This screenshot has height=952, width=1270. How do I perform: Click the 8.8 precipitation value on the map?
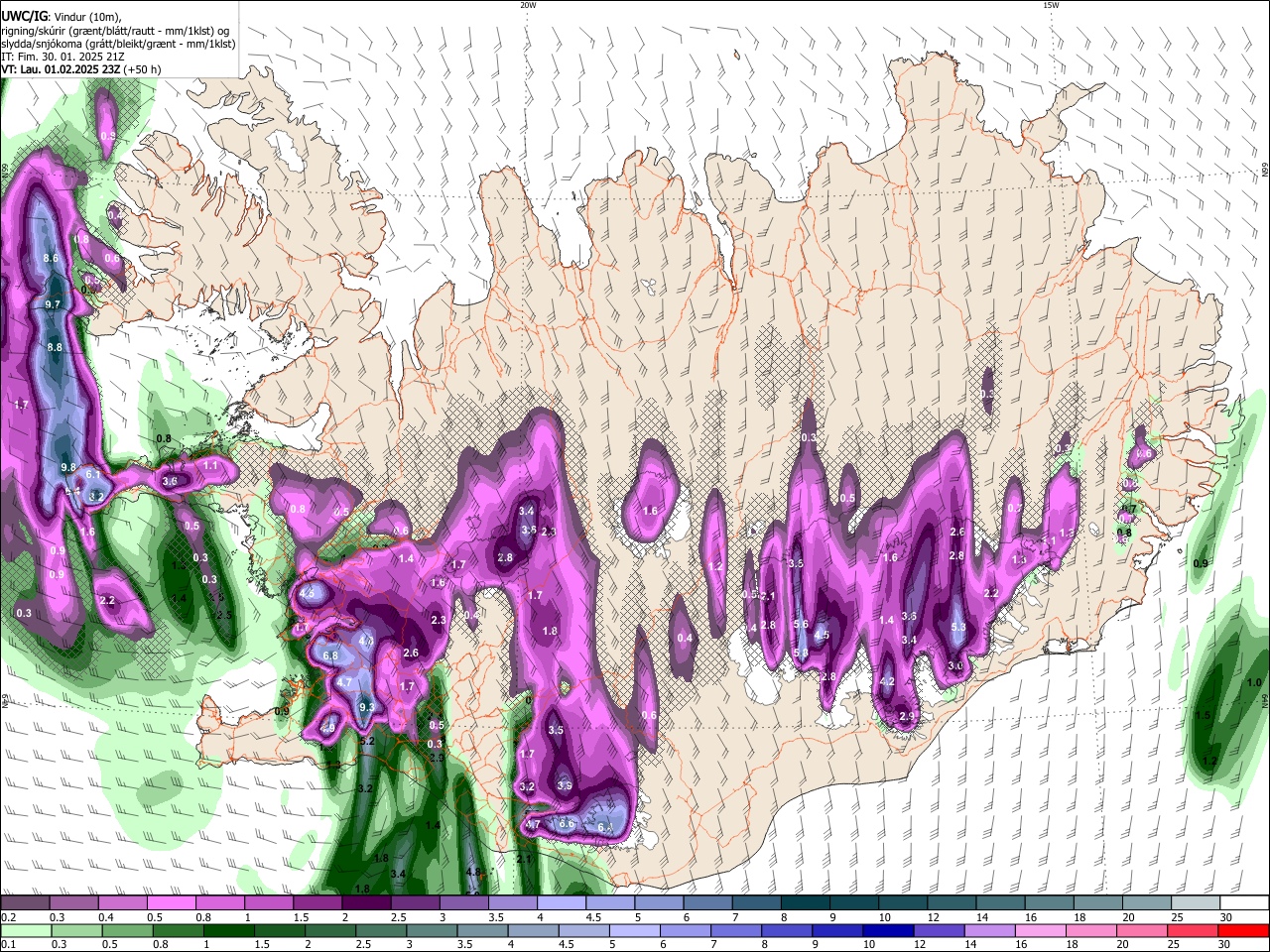click(x=55, y=347)
